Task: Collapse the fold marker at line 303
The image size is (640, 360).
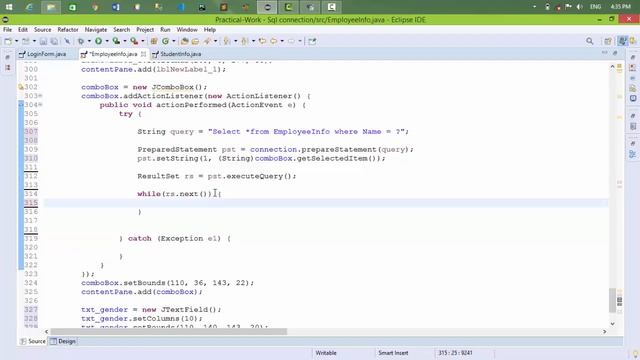Action: 40,96
